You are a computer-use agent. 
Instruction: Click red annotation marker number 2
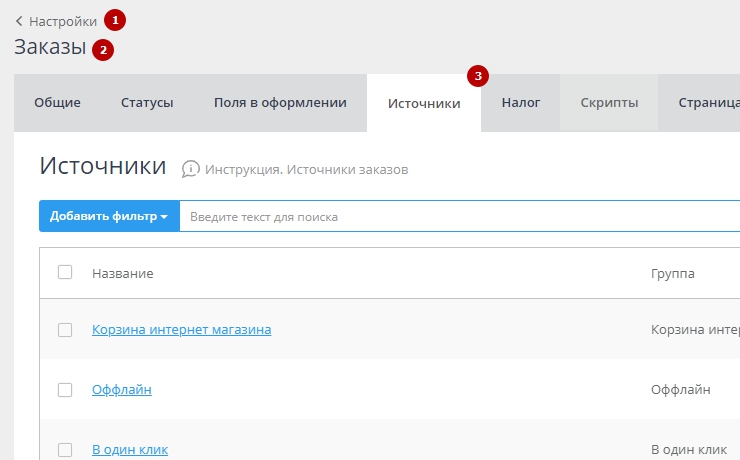point(103,49)
